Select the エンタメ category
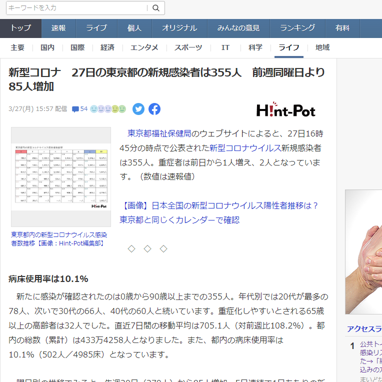 (144, 48)
